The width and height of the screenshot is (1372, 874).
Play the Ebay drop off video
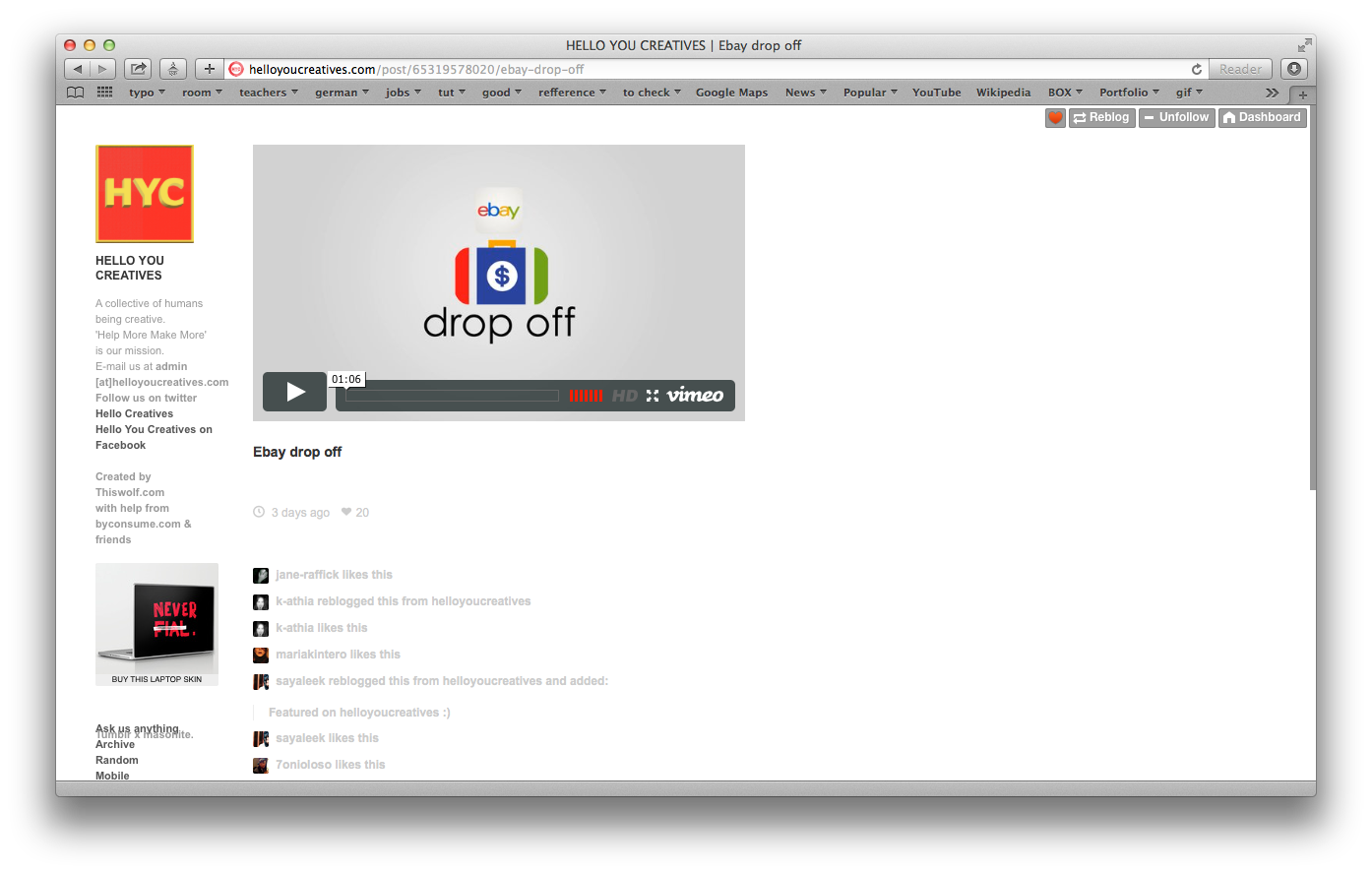[294, 392]
